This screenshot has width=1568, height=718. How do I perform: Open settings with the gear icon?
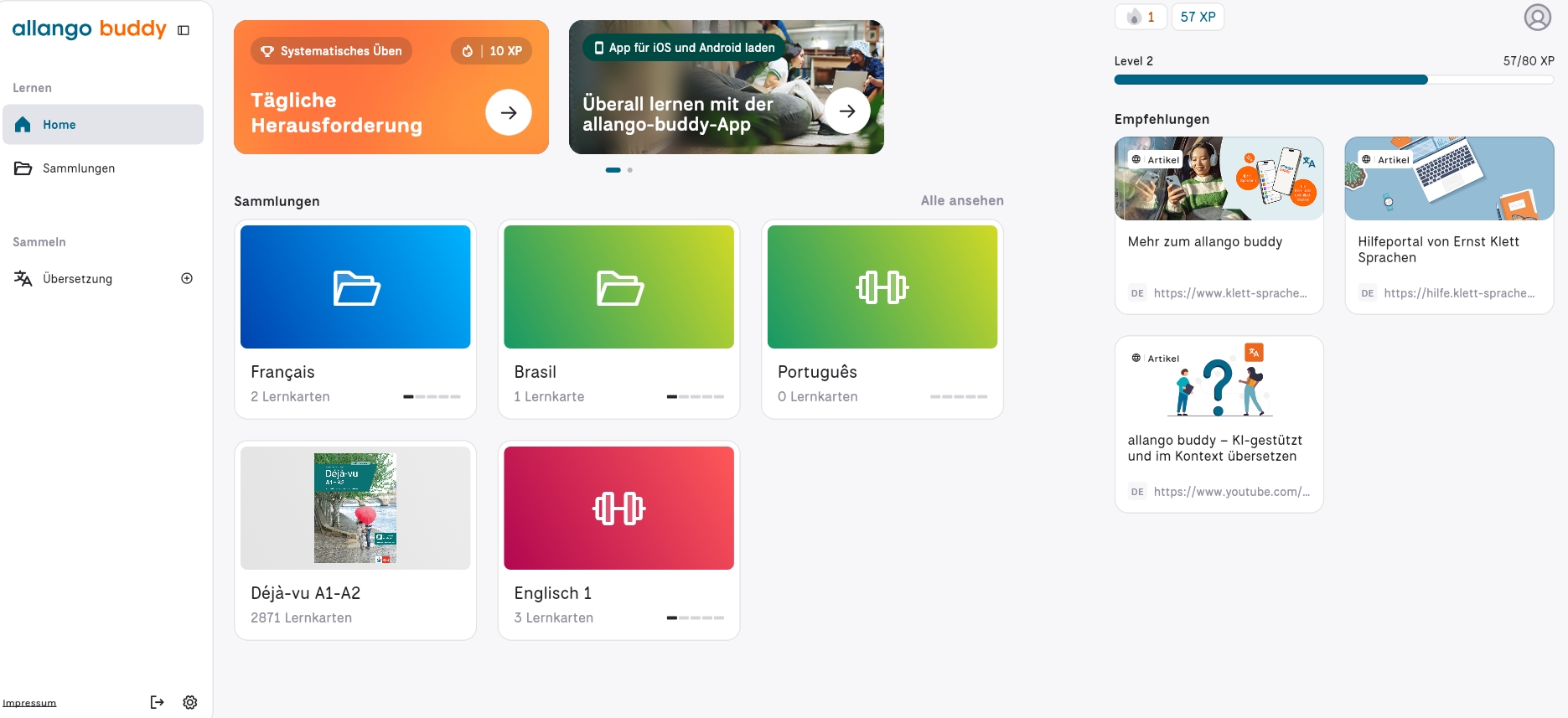(x=190, y=702)
